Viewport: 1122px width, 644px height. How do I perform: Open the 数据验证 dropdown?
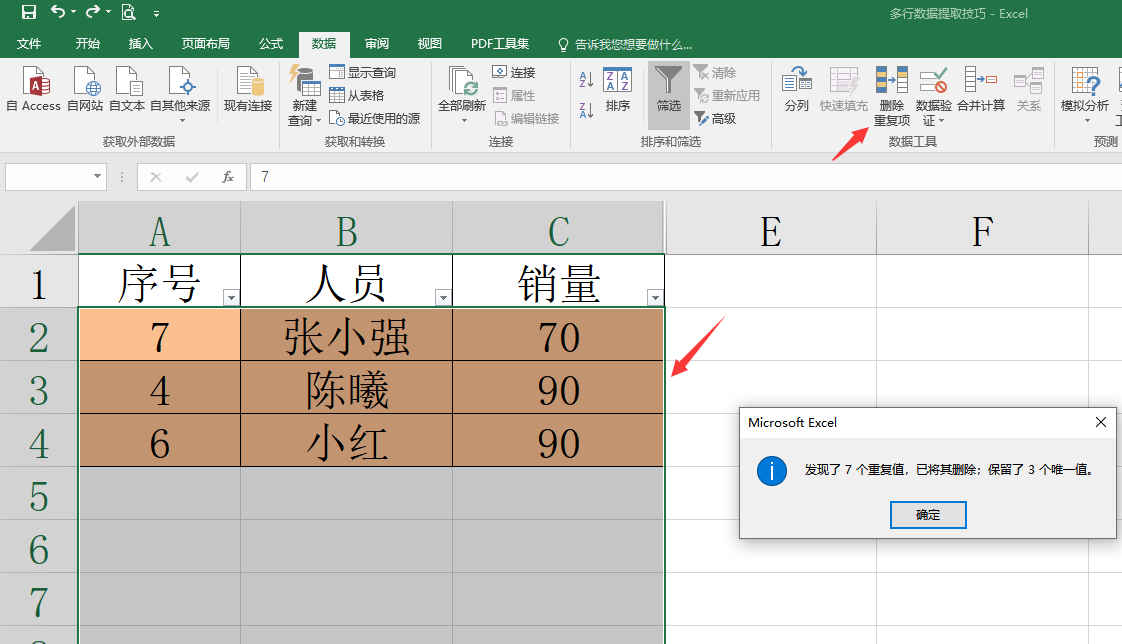[934, 96]
